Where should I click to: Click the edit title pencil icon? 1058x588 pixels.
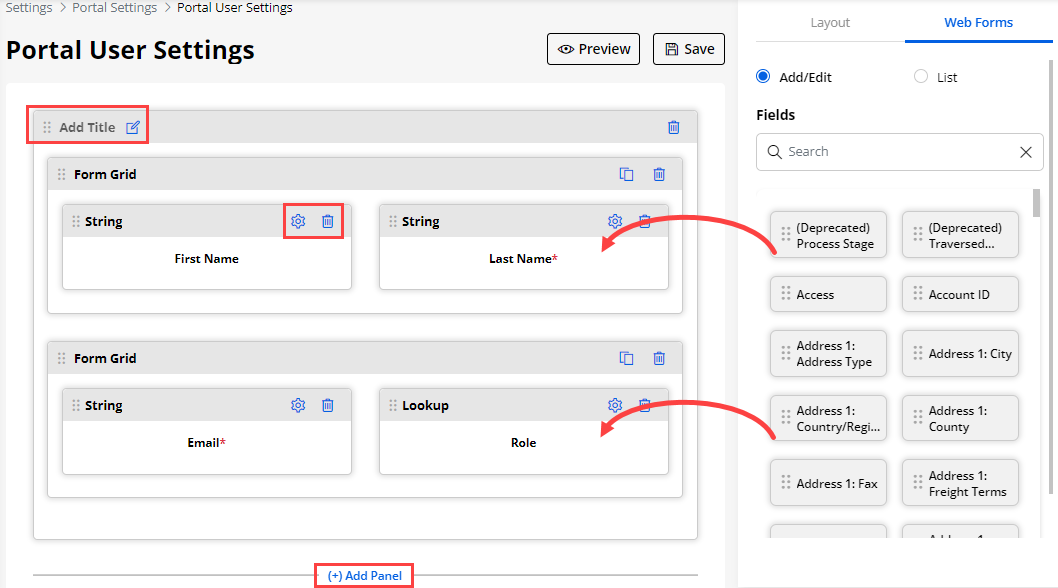tap(133, 127)
